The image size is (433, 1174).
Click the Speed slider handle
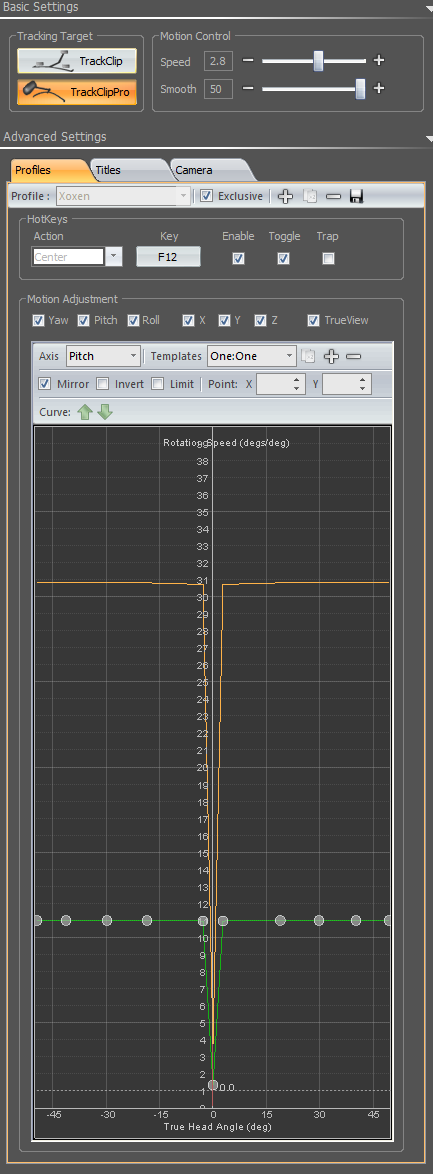coord(318,61)
